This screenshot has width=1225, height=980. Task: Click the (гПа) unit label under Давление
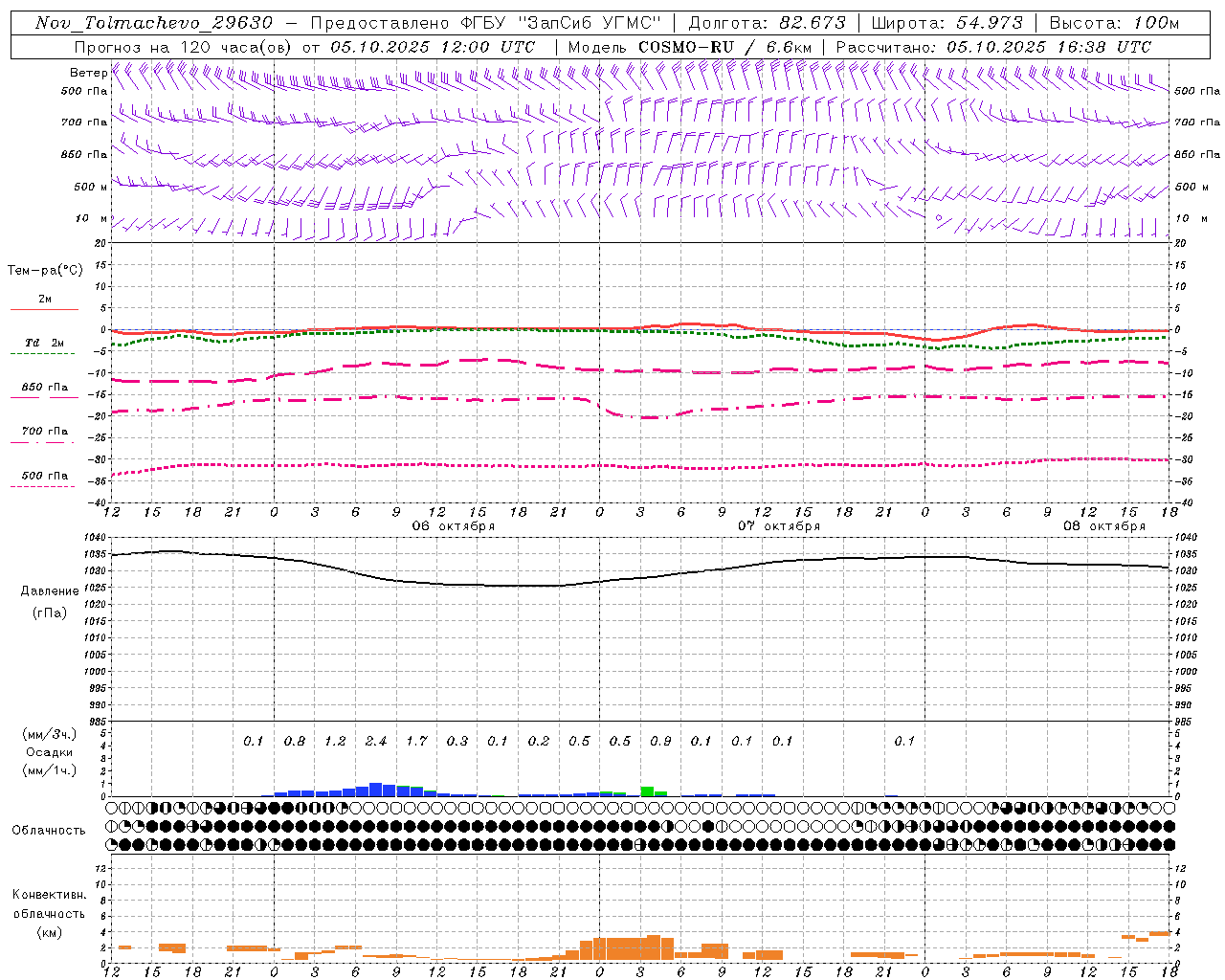50,613
